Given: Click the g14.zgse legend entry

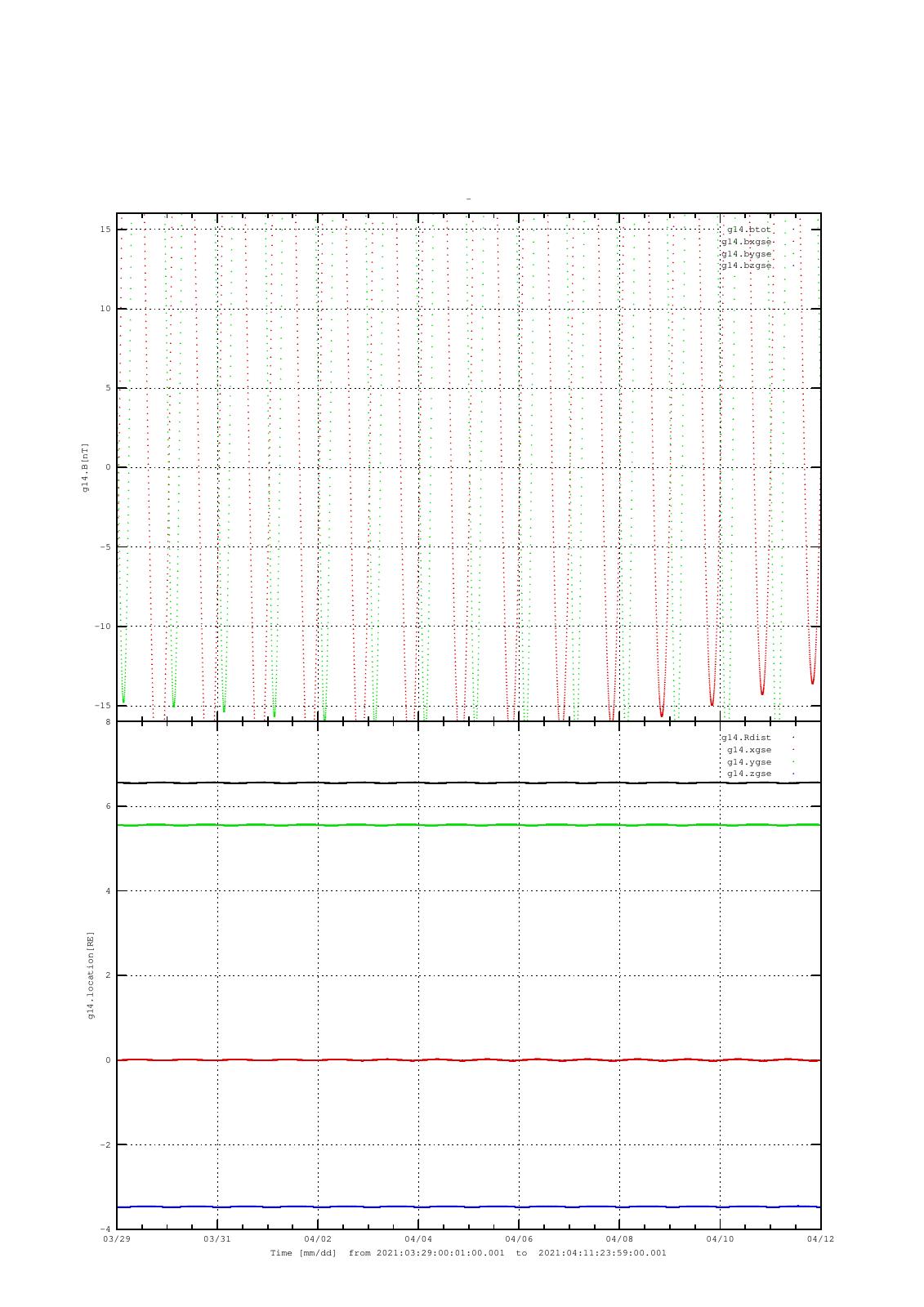Looking at the screenshot, I should pos(749,774).
